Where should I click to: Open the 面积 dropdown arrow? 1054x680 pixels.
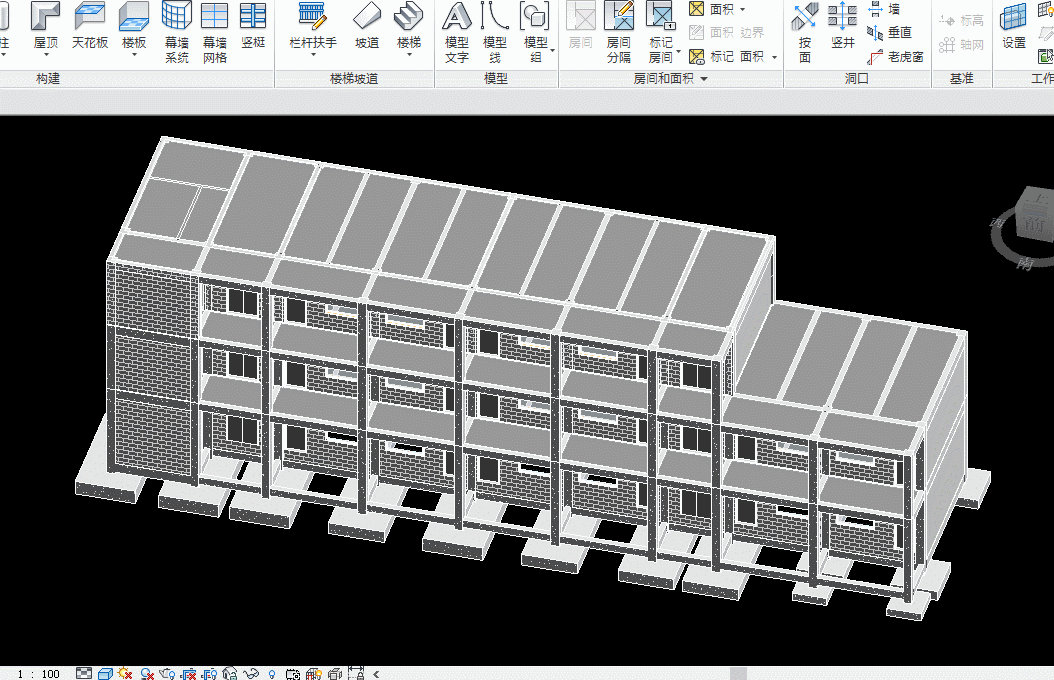743,9
